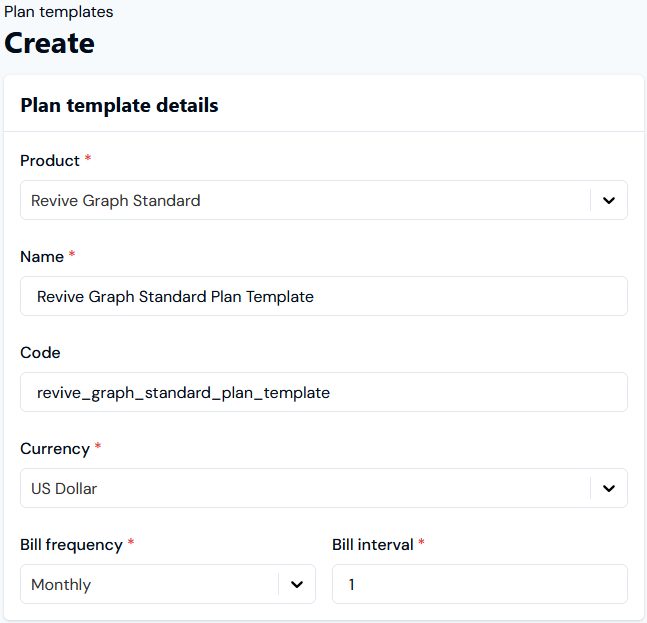The width and height of the screenshot is (647, 623).
Task: Click the Name field label
Action: [x=42, y=256]
